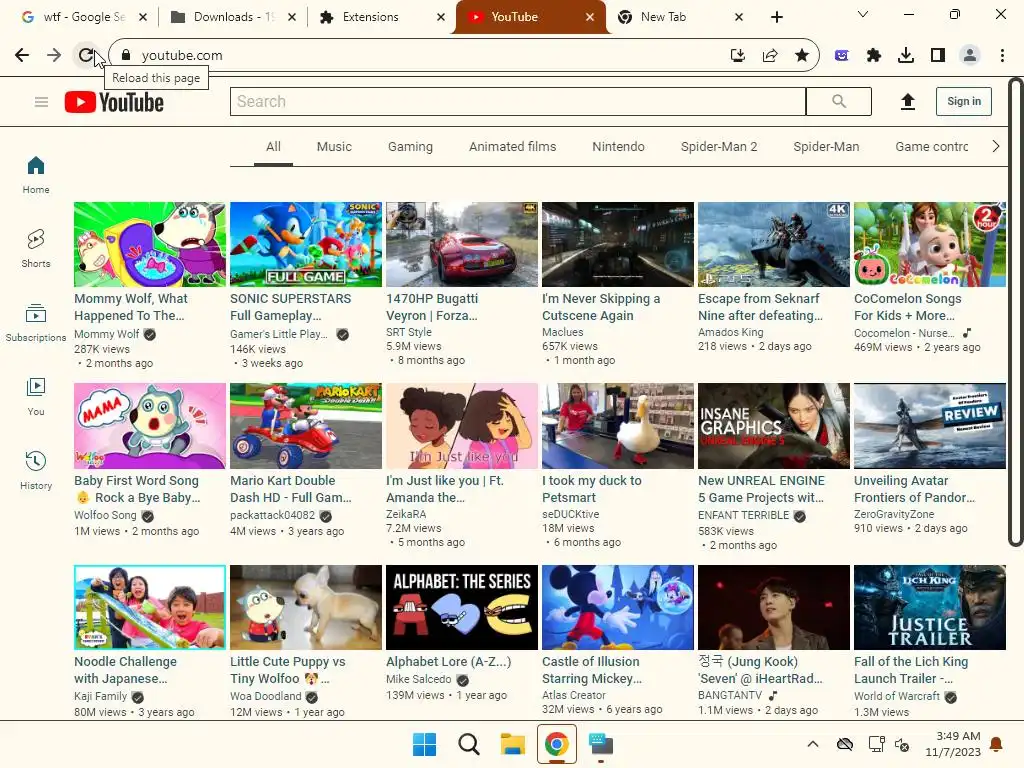Open SONIC SUPERSTARS Full Gameplay title
Viewport: 1024px width, 768px height.
(x=291, y=307)
